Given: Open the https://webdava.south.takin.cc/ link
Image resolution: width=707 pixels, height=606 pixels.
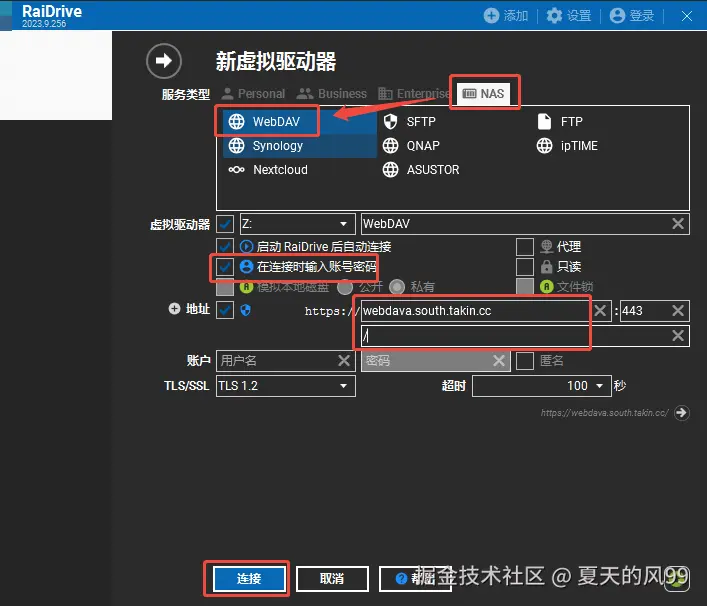Looking at the screenshot, I should point(605,413).
